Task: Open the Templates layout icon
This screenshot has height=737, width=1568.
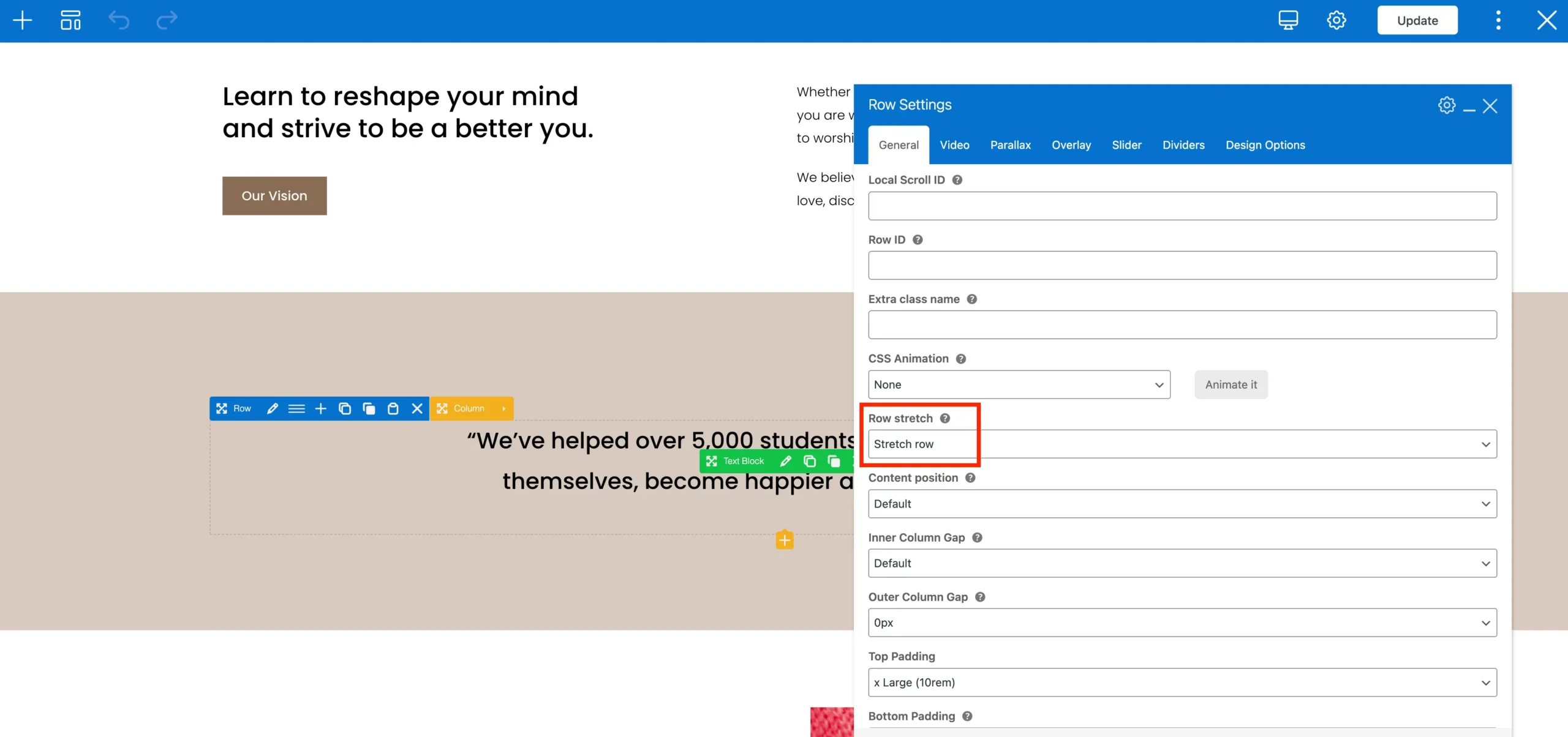Action: (70, 20)
